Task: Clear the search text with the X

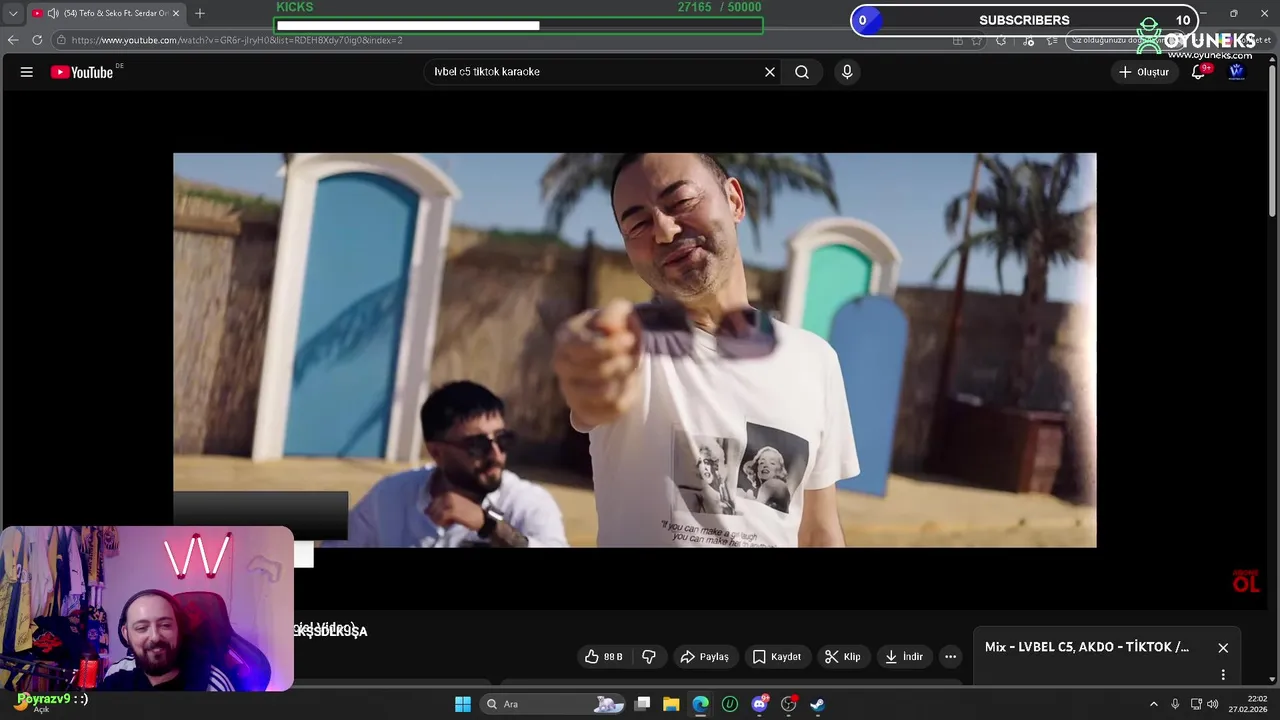Action: point(770,72)
